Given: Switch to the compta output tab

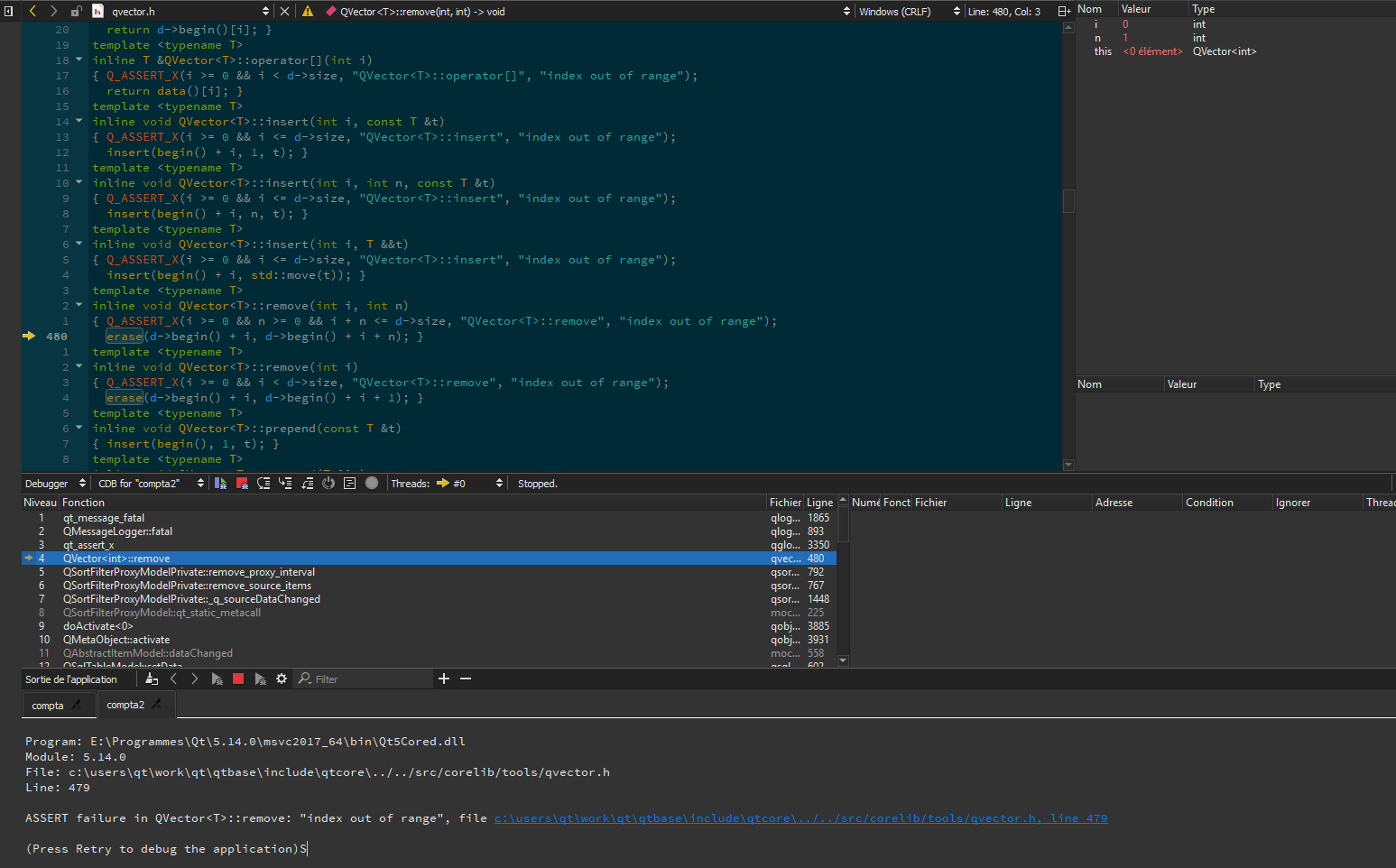Looking at the screenshot, I should click(48, 706).
